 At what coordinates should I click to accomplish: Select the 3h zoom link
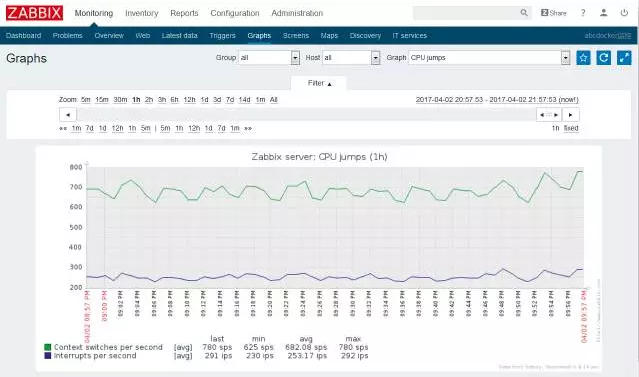[162, 99]
